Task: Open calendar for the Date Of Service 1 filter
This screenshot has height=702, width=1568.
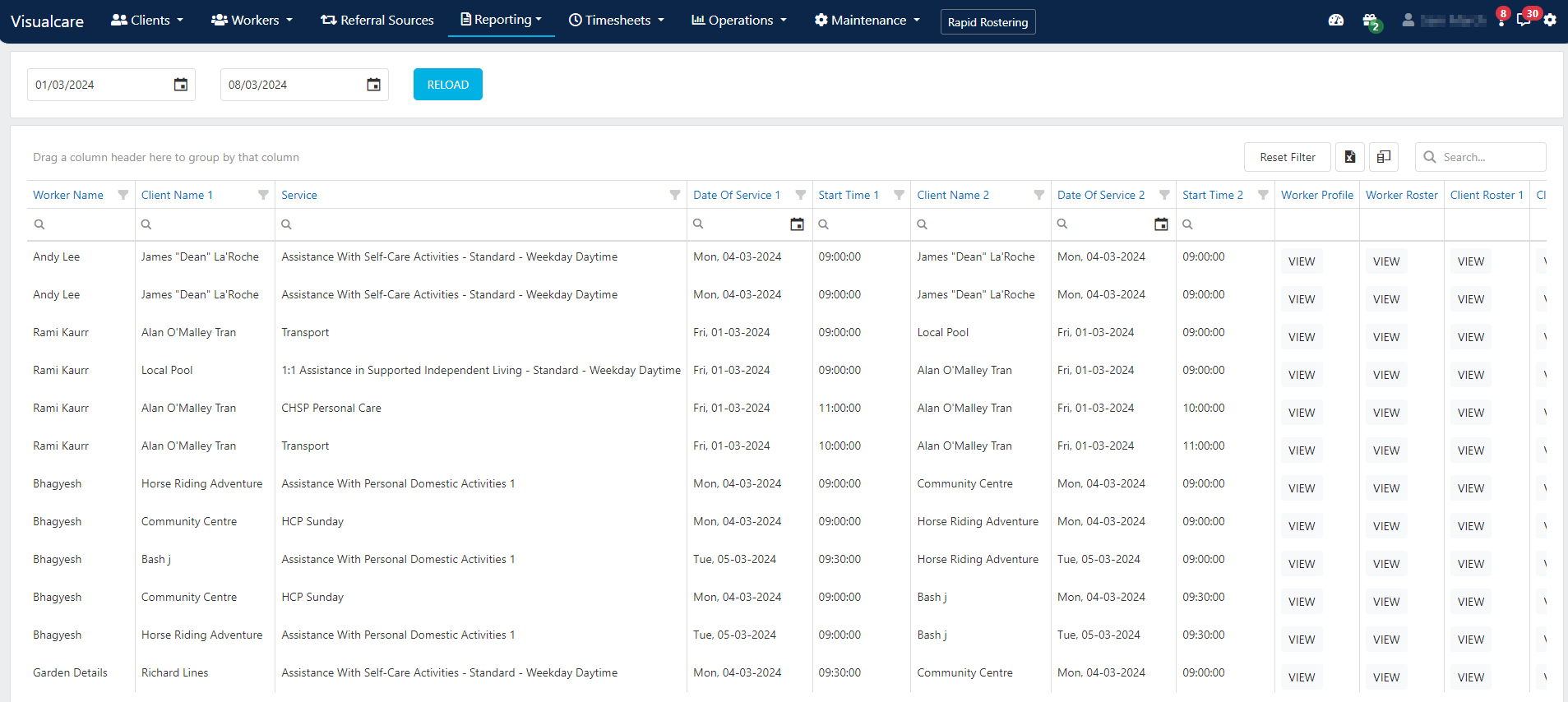Action: click(797, 224)
